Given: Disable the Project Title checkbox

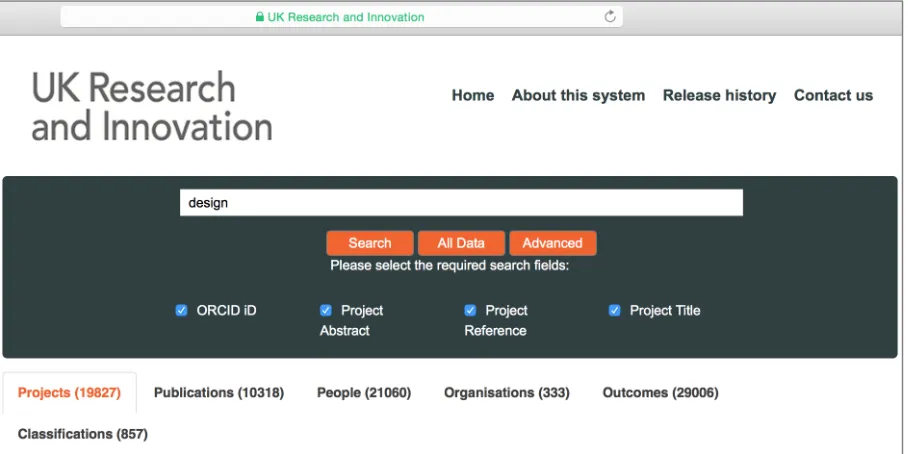Looking at the screenshot, I should point(614,310).
